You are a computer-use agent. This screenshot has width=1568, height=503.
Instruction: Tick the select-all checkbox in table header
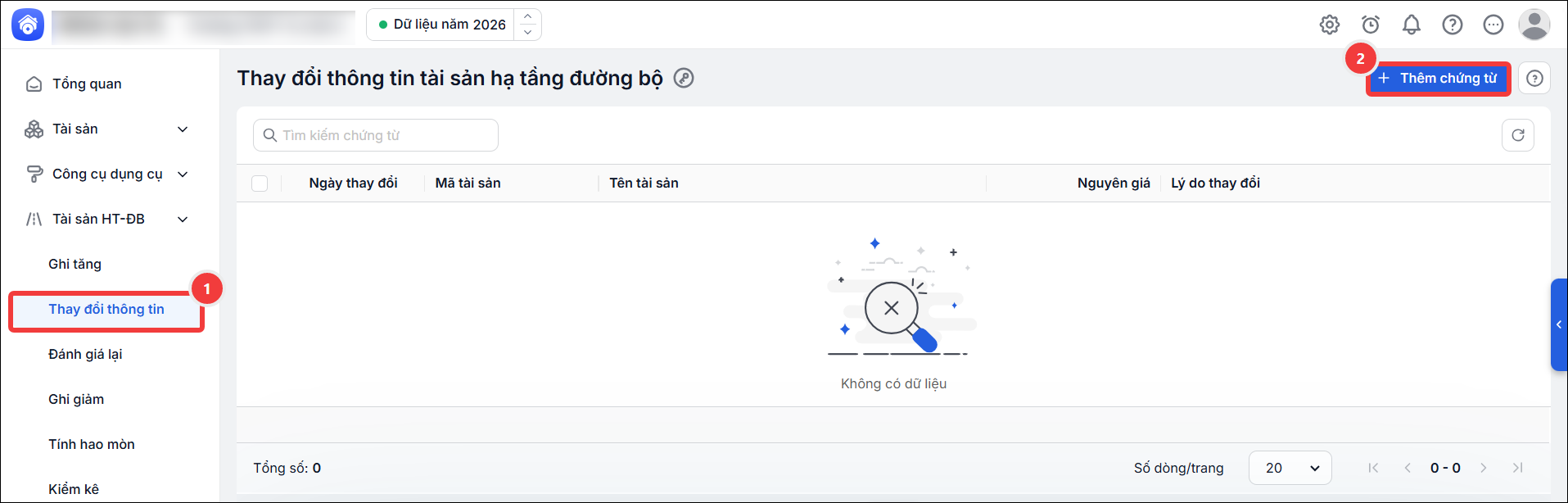coord(260,184)
